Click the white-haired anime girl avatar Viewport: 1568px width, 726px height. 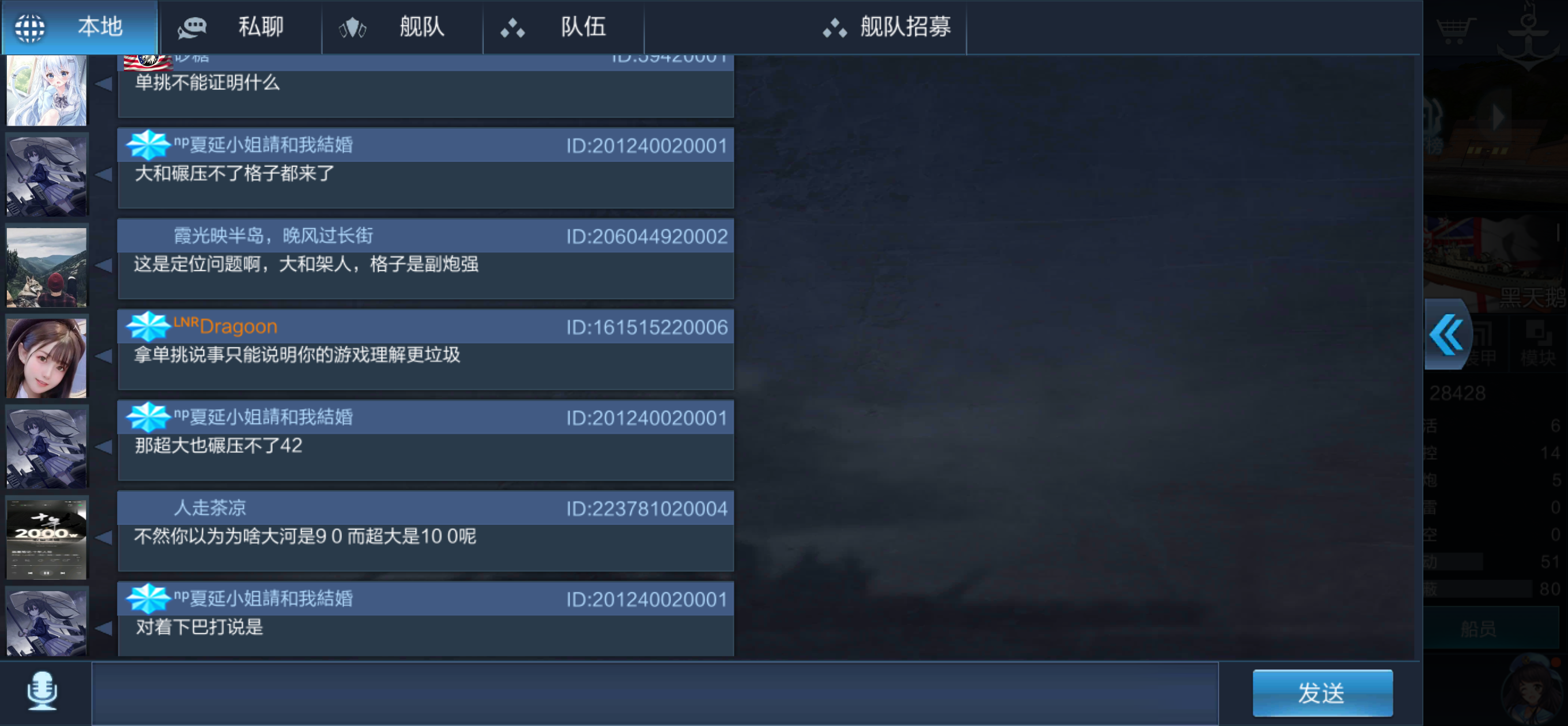[47, 90]
